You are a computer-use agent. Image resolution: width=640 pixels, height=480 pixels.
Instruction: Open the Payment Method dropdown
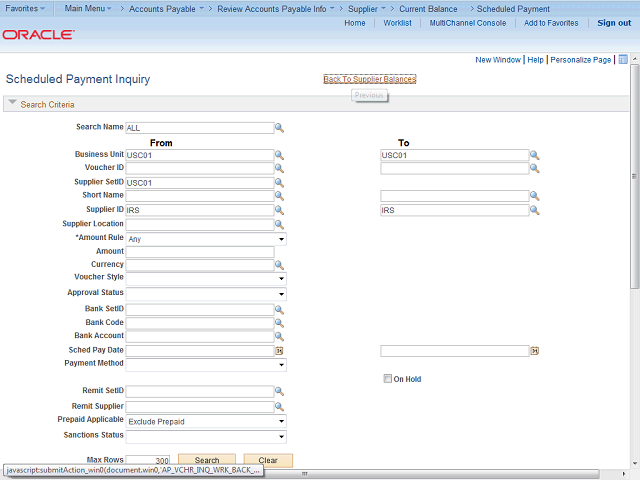[x=206, y=364]
